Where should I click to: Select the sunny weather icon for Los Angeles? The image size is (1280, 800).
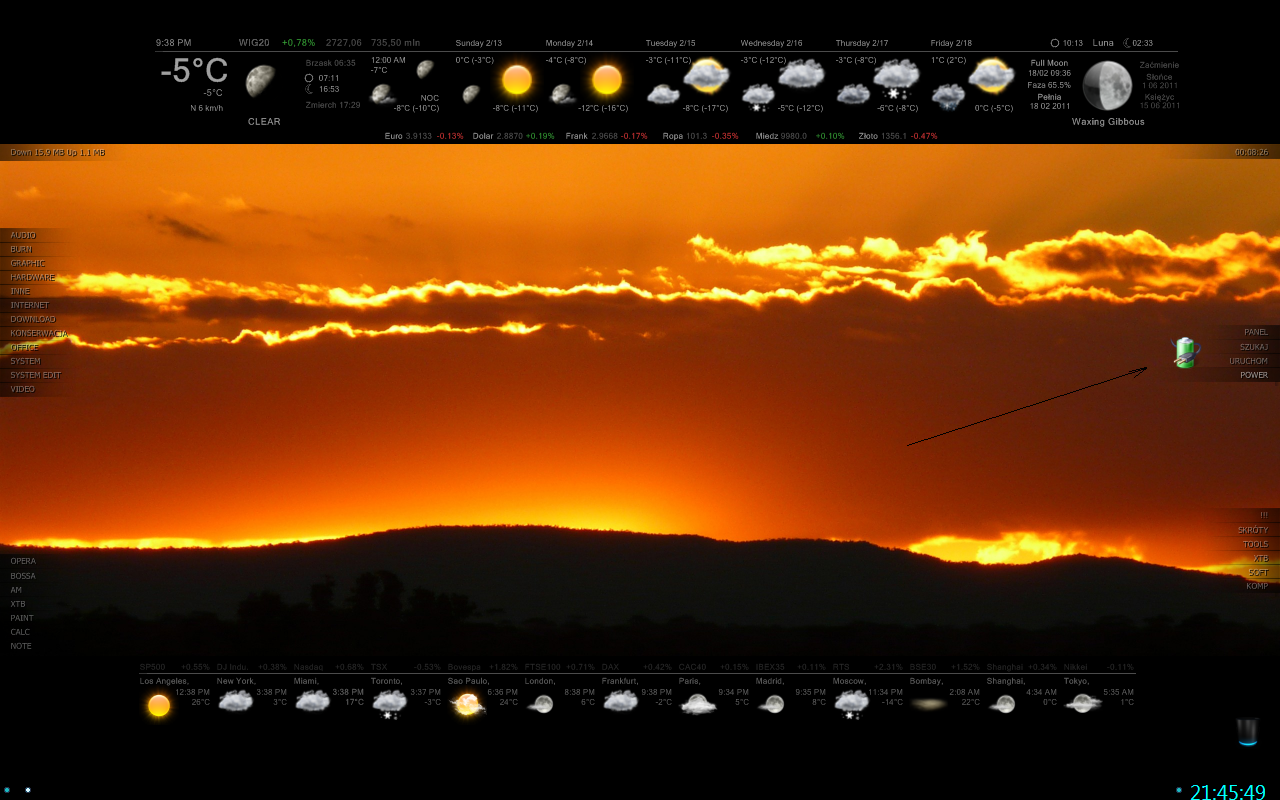coord(158,704)
